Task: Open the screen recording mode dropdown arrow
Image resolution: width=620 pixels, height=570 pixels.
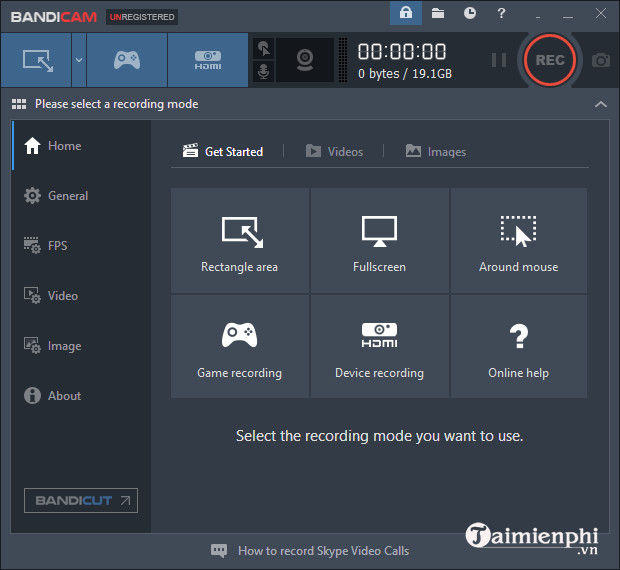Action: pos(79,60)
